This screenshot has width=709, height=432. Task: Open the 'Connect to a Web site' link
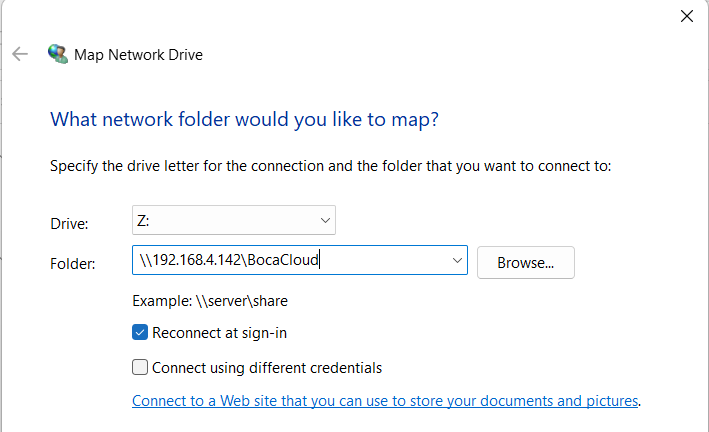(x=385, y=401)
